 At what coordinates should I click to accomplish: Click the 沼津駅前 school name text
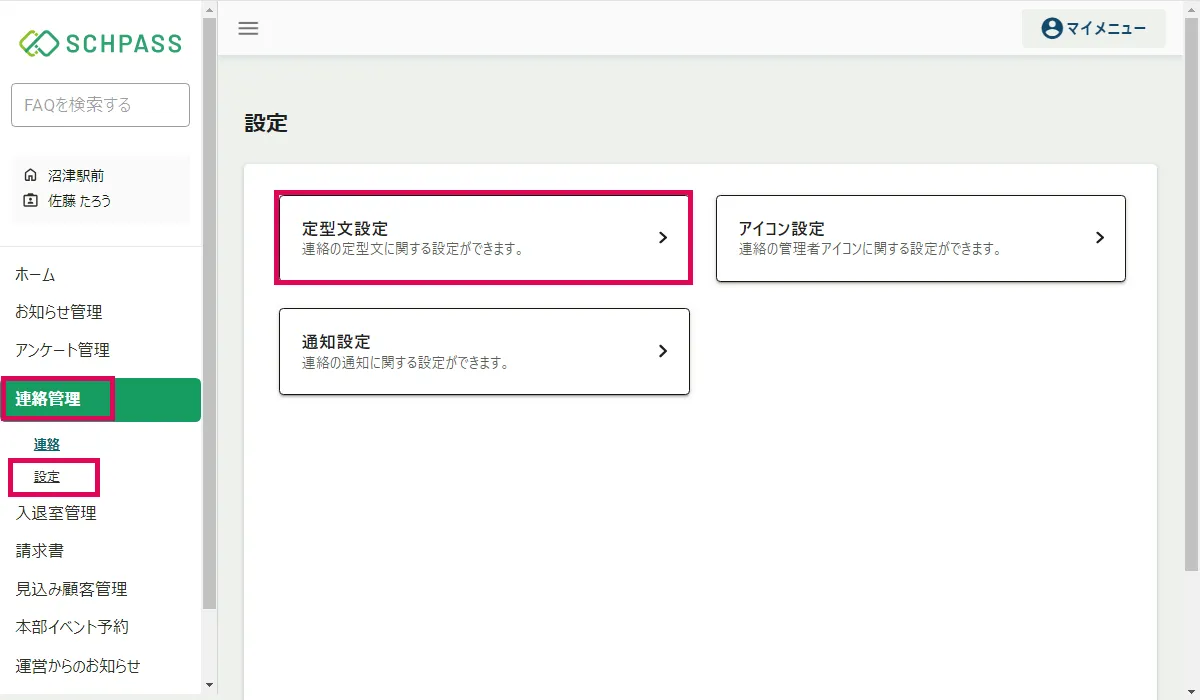76,175
